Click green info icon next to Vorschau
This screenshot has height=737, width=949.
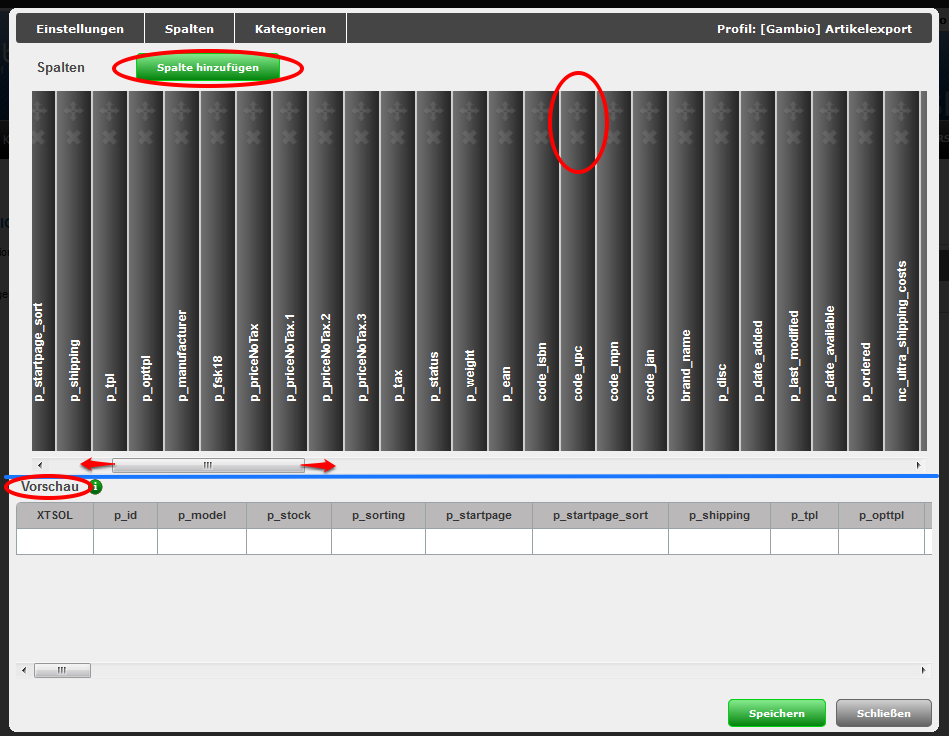click(x=95, y=487)
